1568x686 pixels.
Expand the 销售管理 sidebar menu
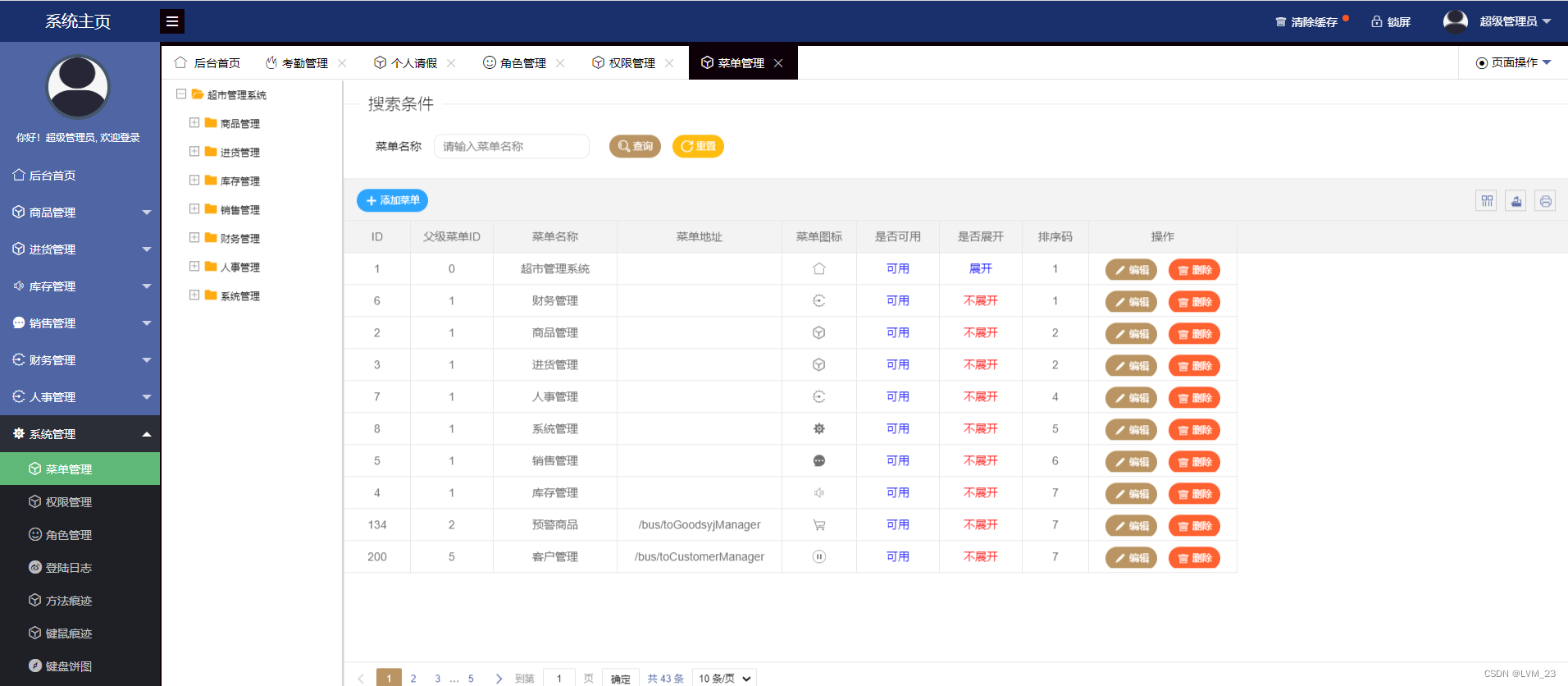click(x=80, y=323)
